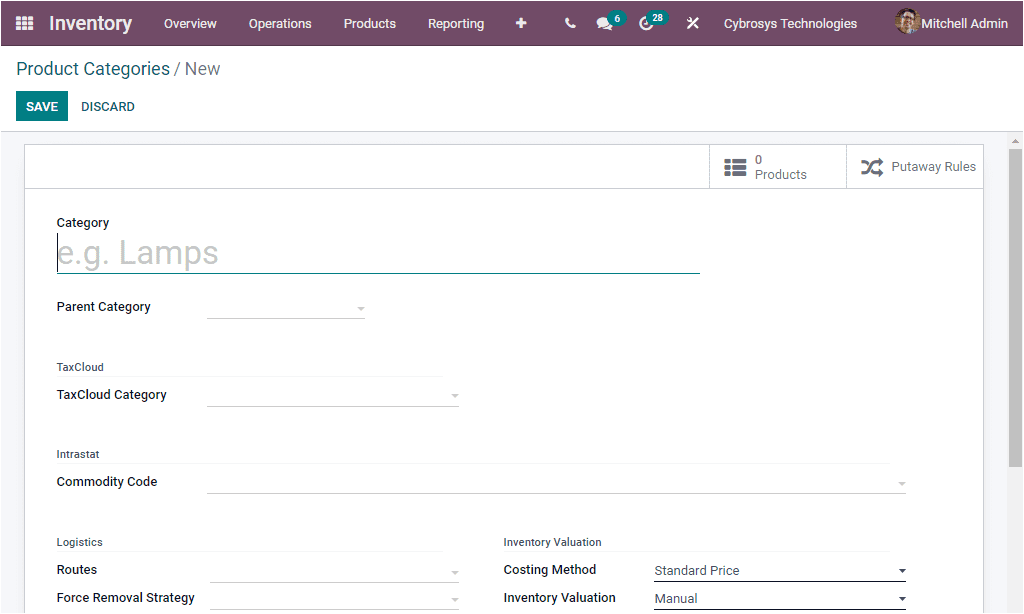This screenshot has height=614, width=1024.
Task: Click the plus icon to create new record
Action: coord(521,23)
